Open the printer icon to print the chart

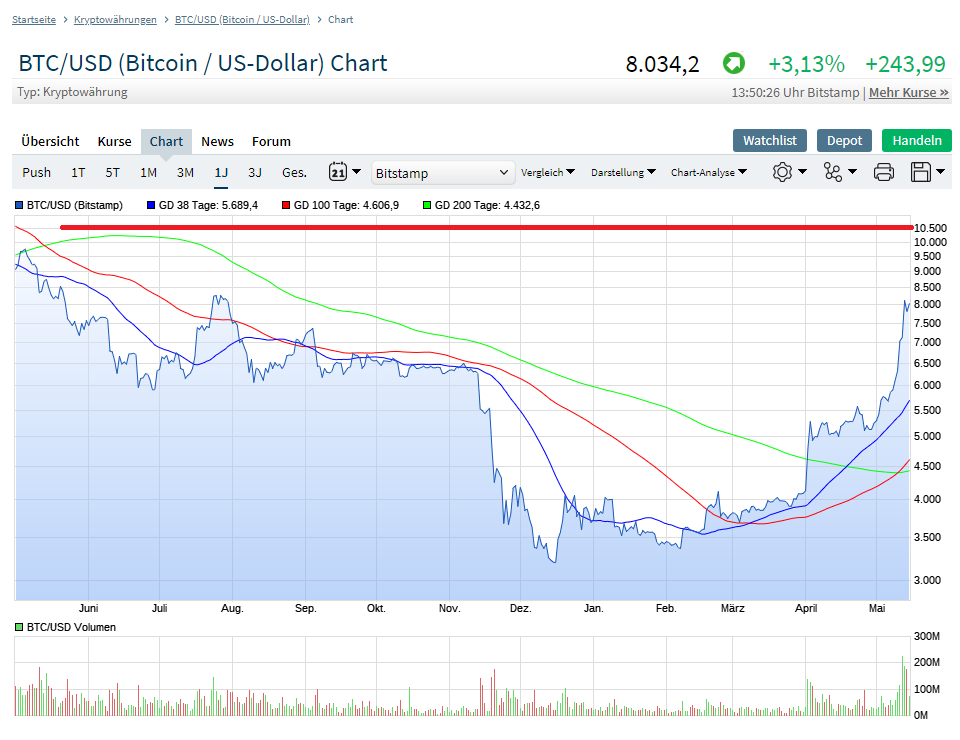coord(884,172)
